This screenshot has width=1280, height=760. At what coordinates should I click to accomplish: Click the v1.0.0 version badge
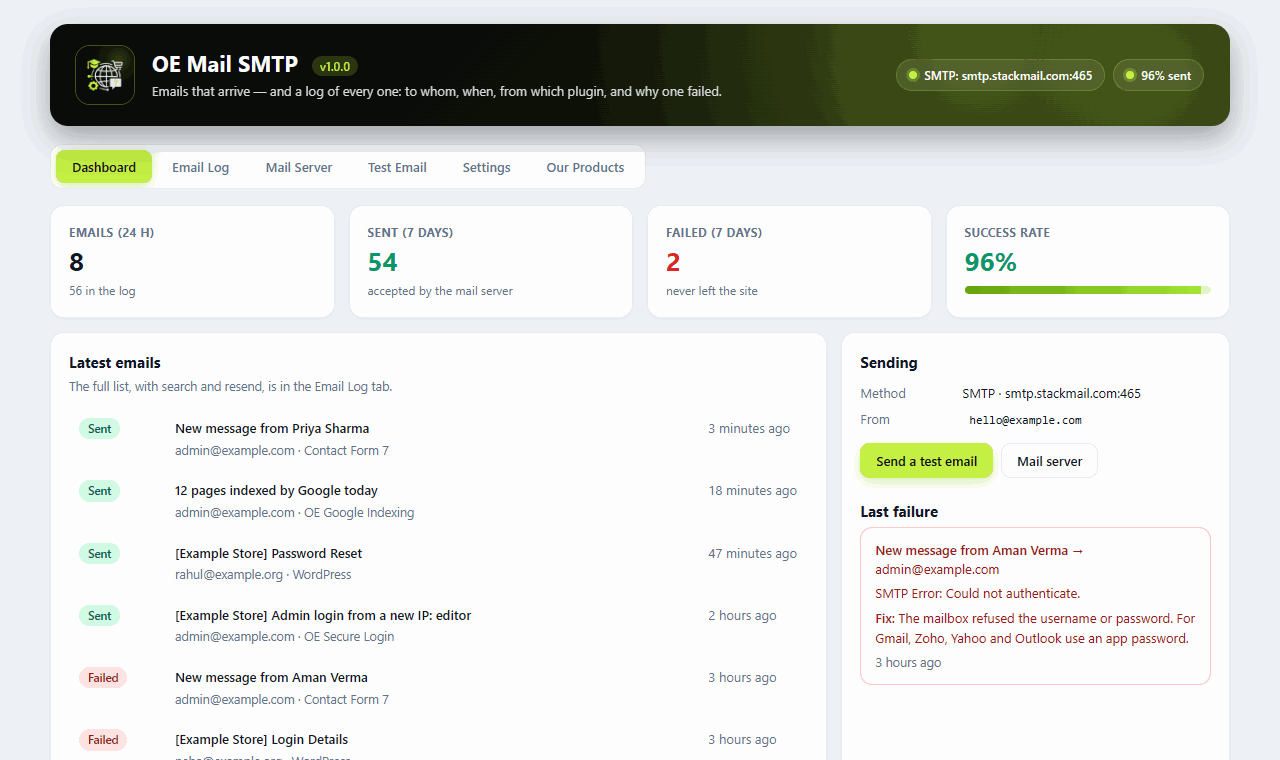335,67
